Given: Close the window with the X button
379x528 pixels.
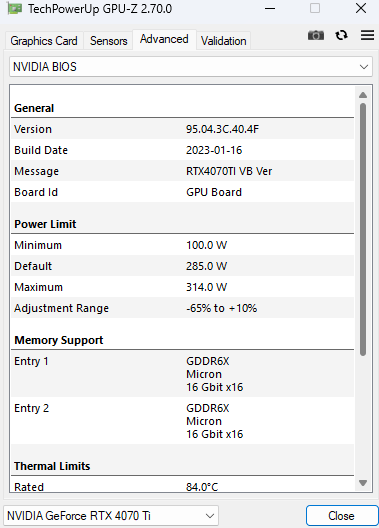Looking at the screenshot, I should click(361, 8).
